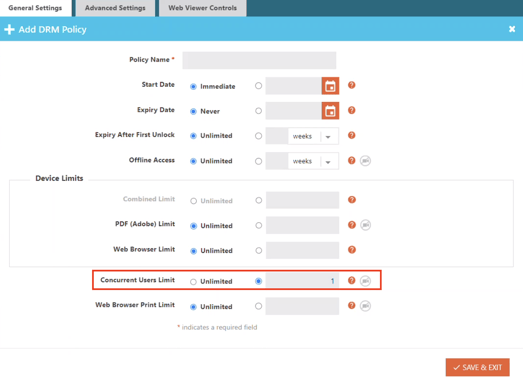Viewport: 523px width, 385px height.
Task: Choose the custom Start Date radio option
Action: [x=258, y=86]
